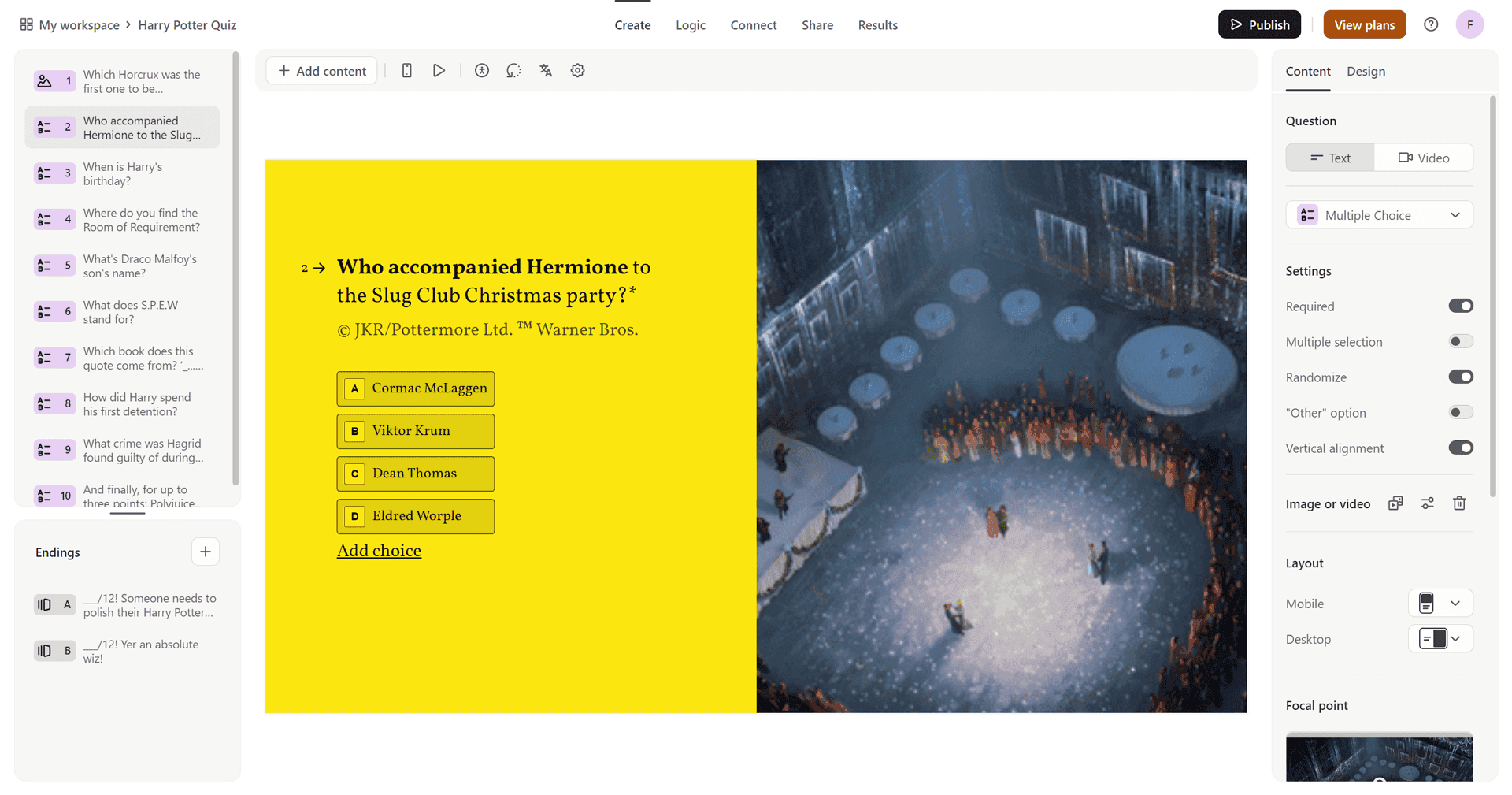Click the Add choice link
This screenshot has width=1512, height=795.
(379, 551)
